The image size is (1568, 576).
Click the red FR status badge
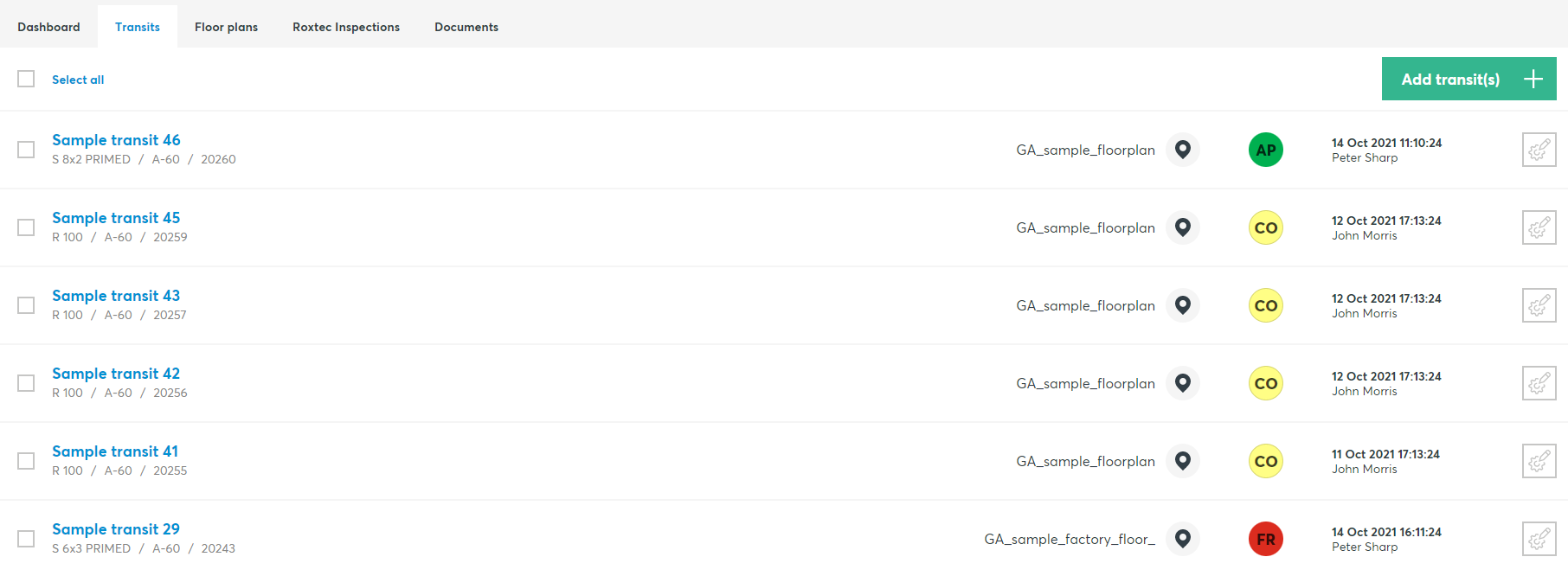[x=1265, y=539]
